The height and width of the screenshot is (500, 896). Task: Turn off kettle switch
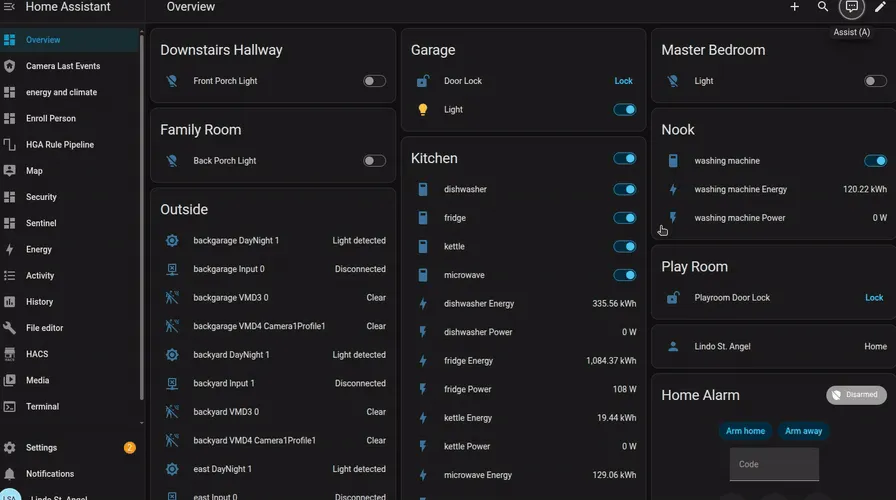[x=625, y=246]
